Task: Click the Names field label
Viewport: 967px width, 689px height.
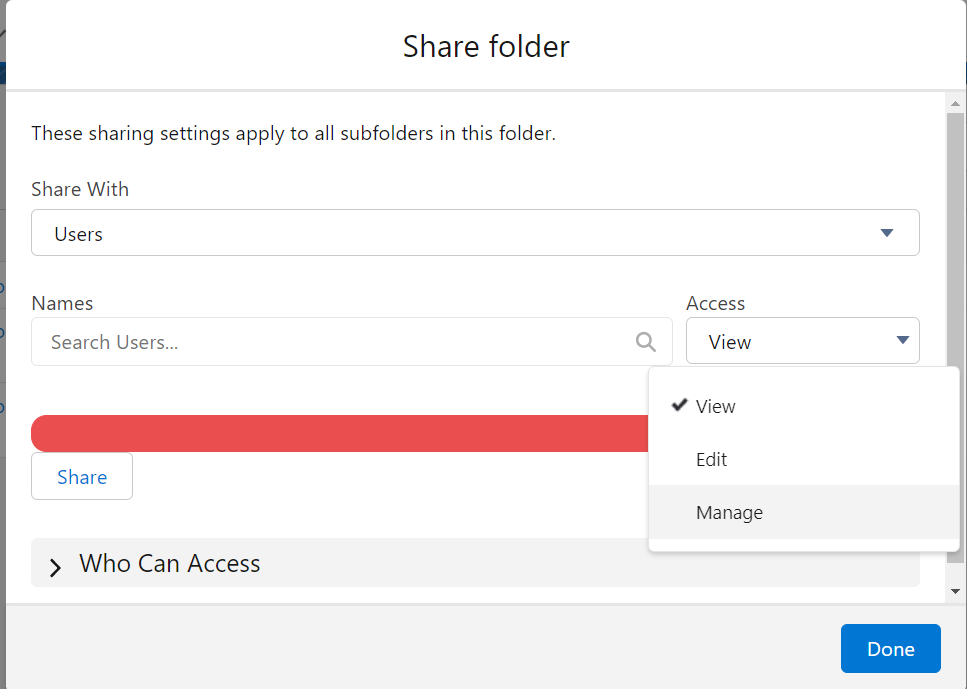Action: 62,303
